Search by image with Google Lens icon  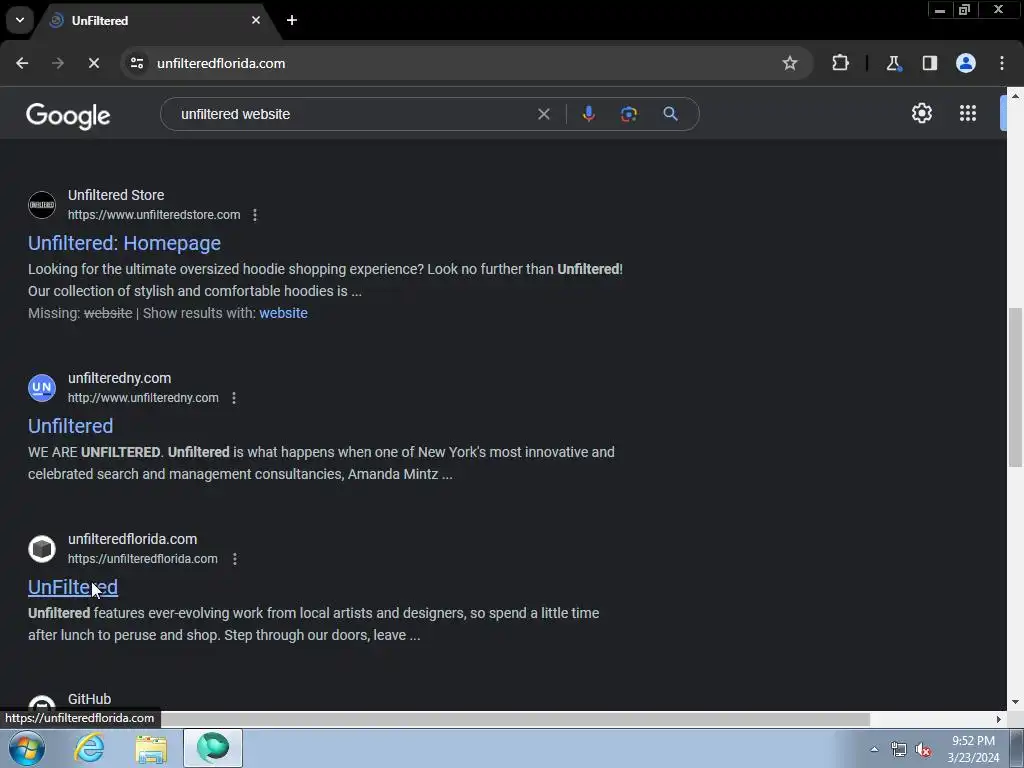pyautogui.click(x=629, y=114)
